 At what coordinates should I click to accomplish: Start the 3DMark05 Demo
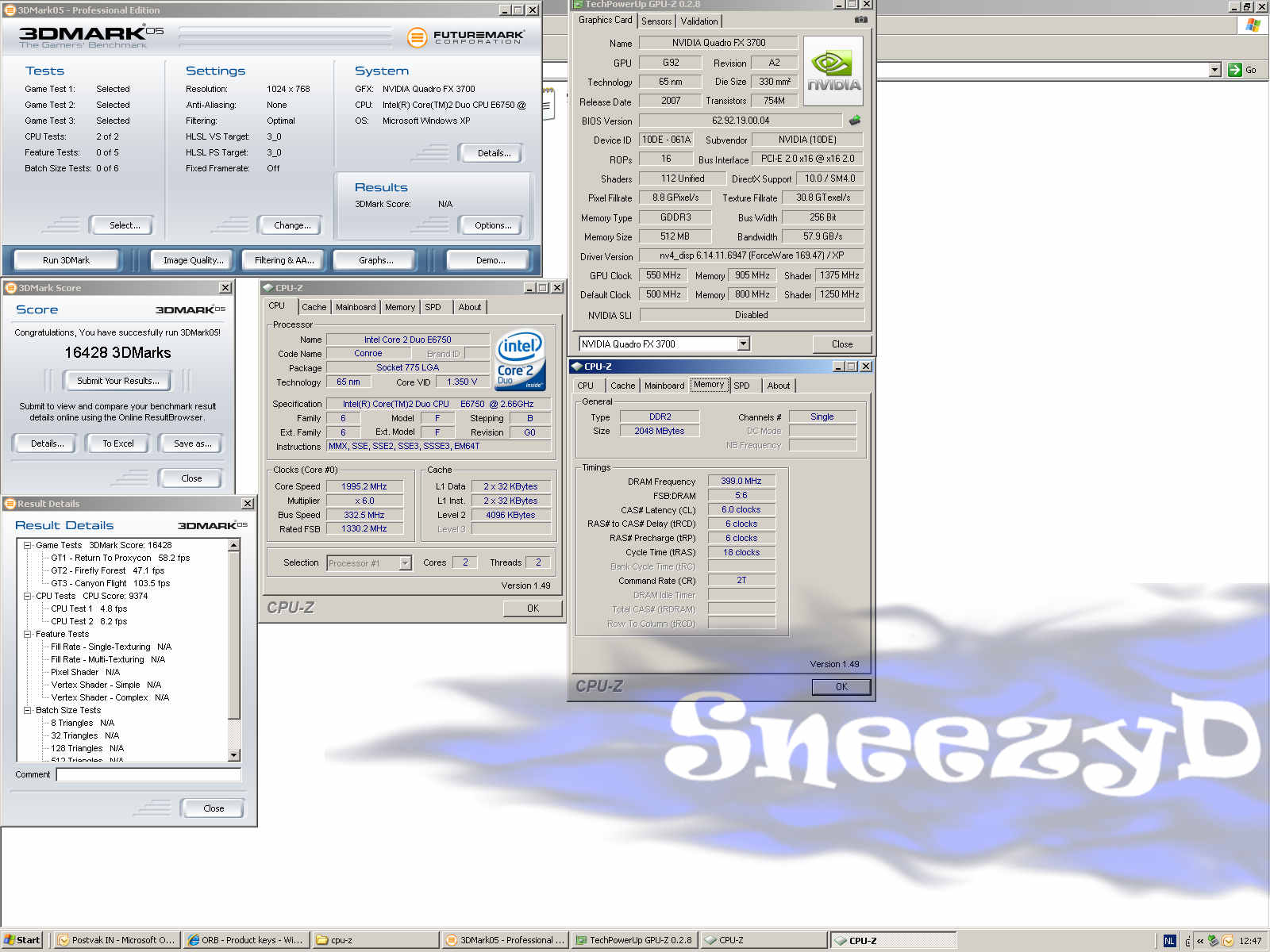(x=491, y=260)
